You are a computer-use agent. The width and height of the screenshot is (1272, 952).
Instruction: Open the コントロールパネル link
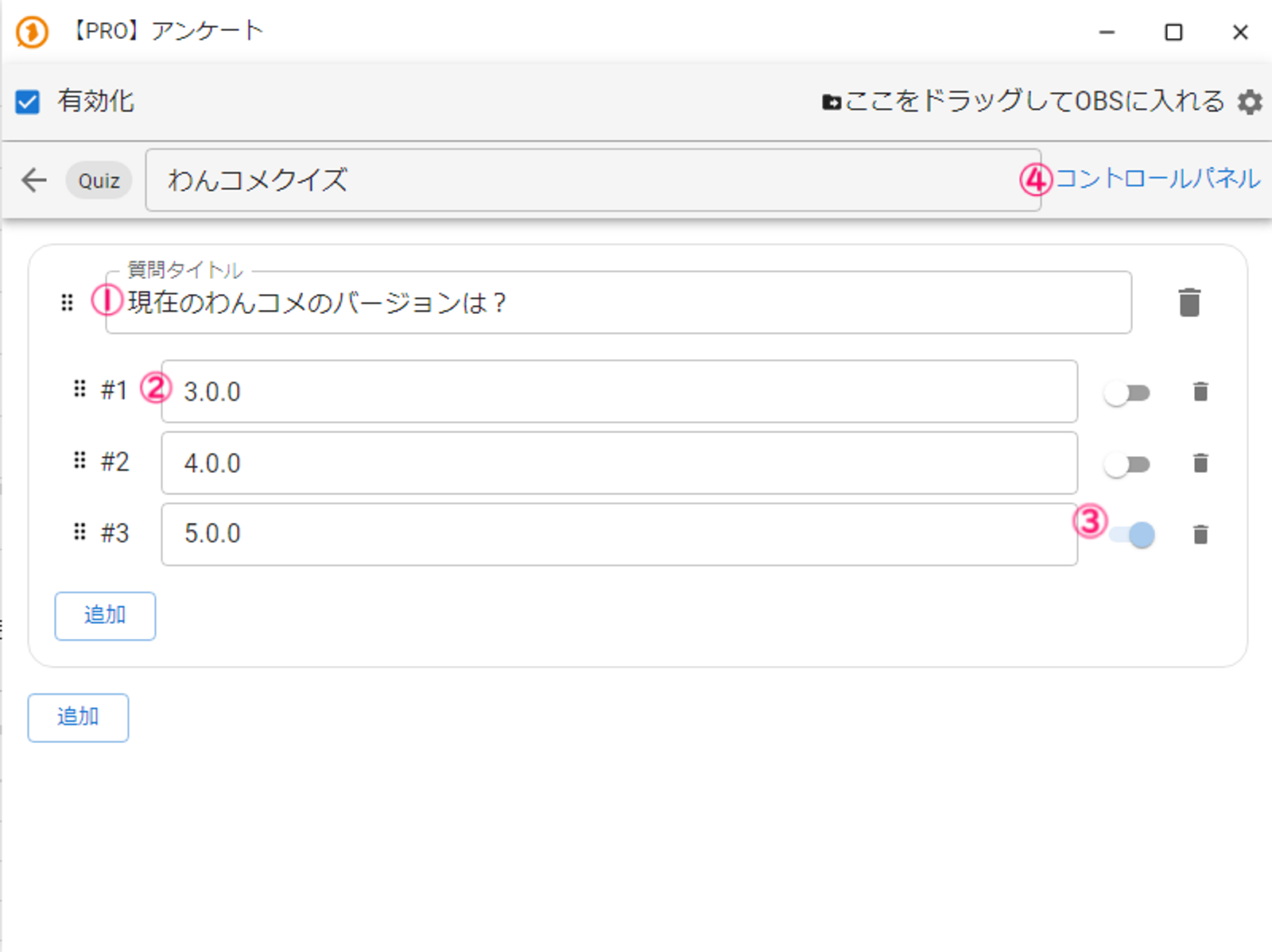1158,179
